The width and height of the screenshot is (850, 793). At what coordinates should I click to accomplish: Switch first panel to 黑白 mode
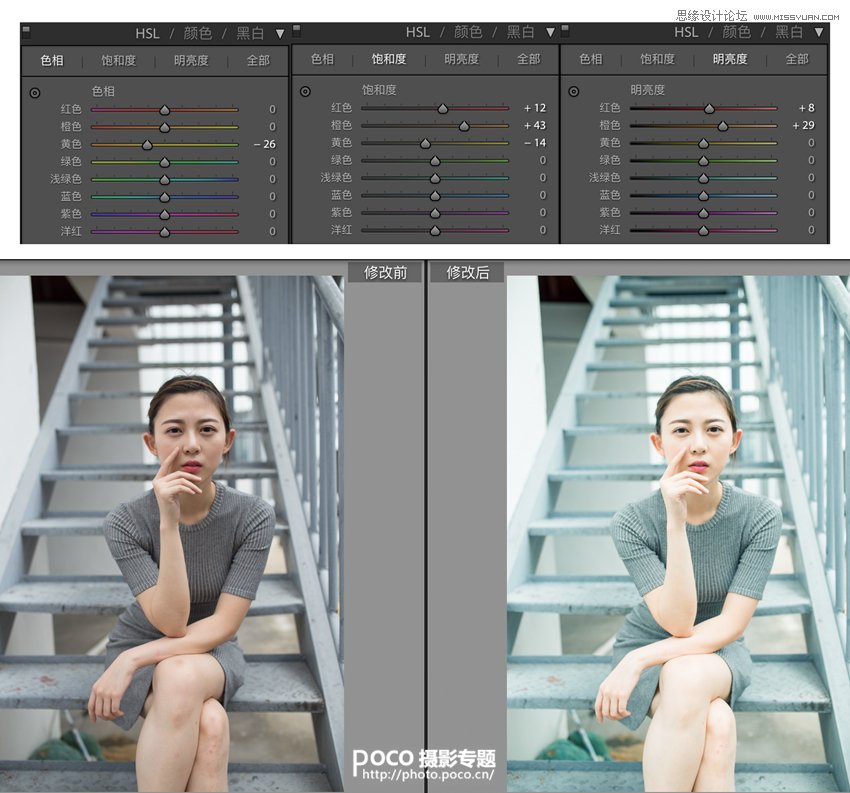[x=250, y=34]
